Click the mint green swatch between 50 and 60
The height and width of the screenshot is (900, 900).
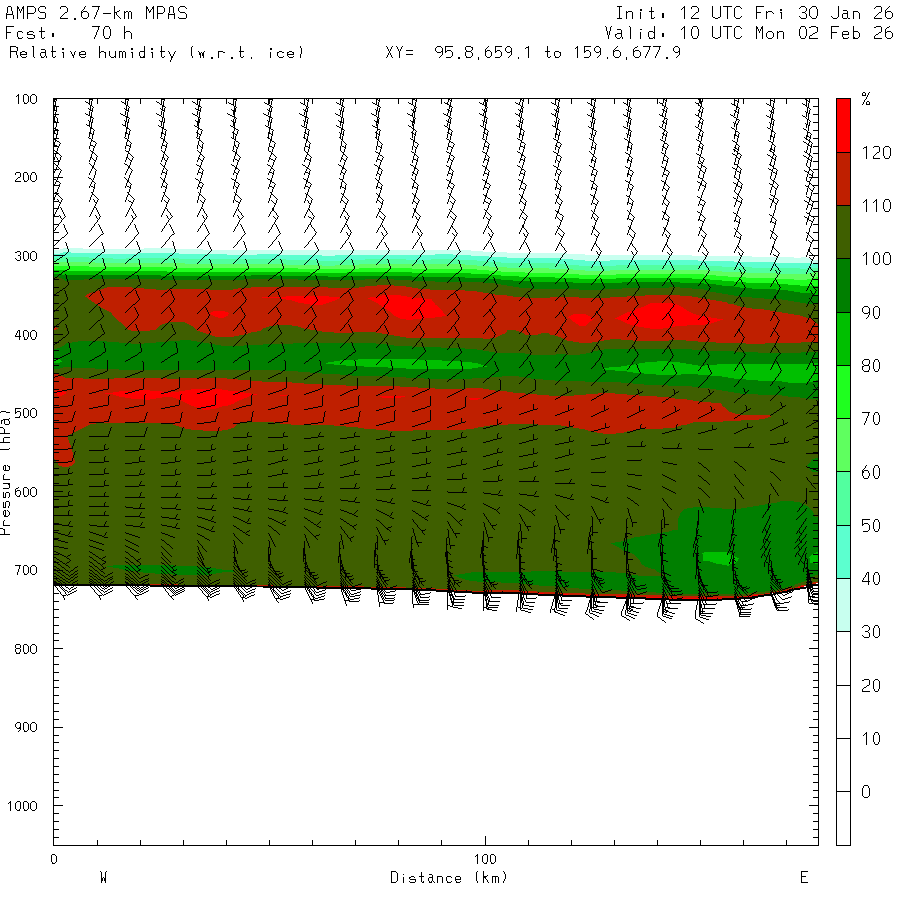coord(843,498)
